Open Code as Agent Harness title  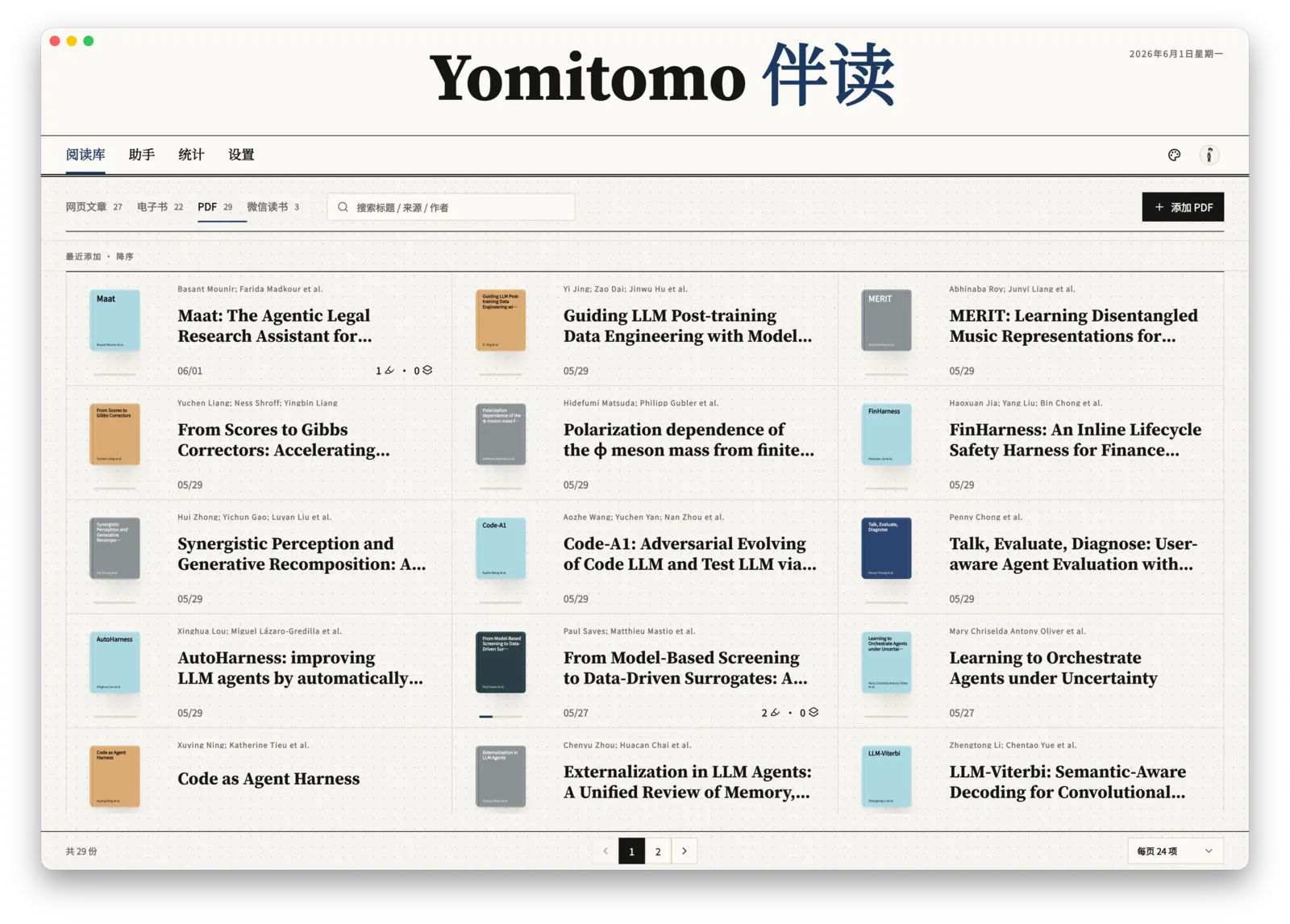coord(268,779)
